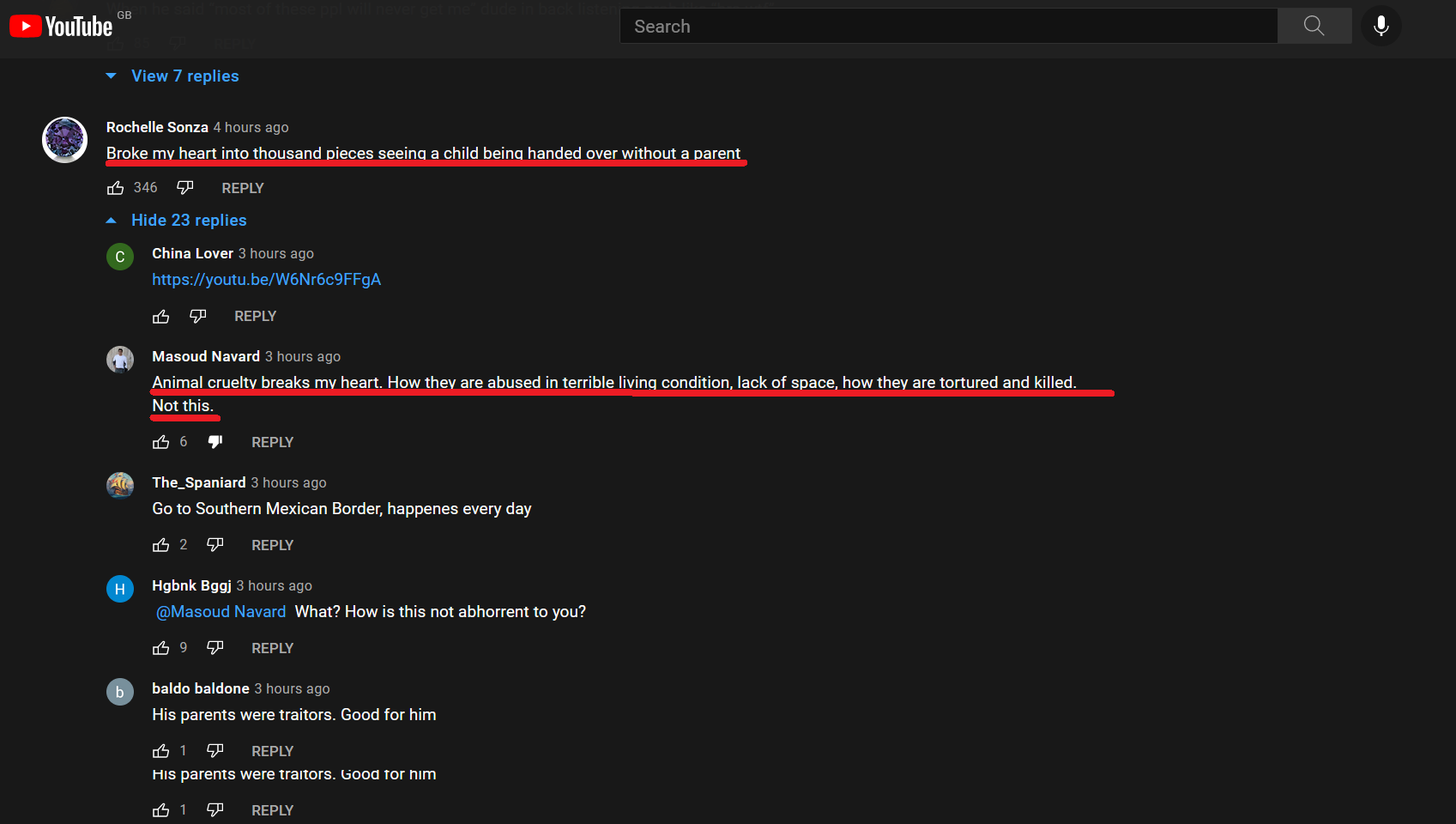
Task: Like Hgbnk Bggj's reply
Action: pyautogui.click(x=161, y=648)
